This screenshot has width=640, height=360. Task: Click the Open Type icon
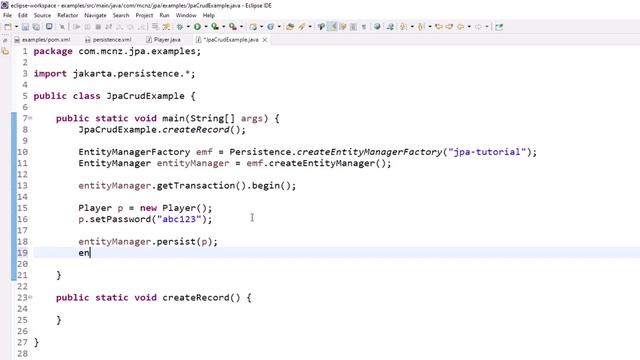[290, 27]
